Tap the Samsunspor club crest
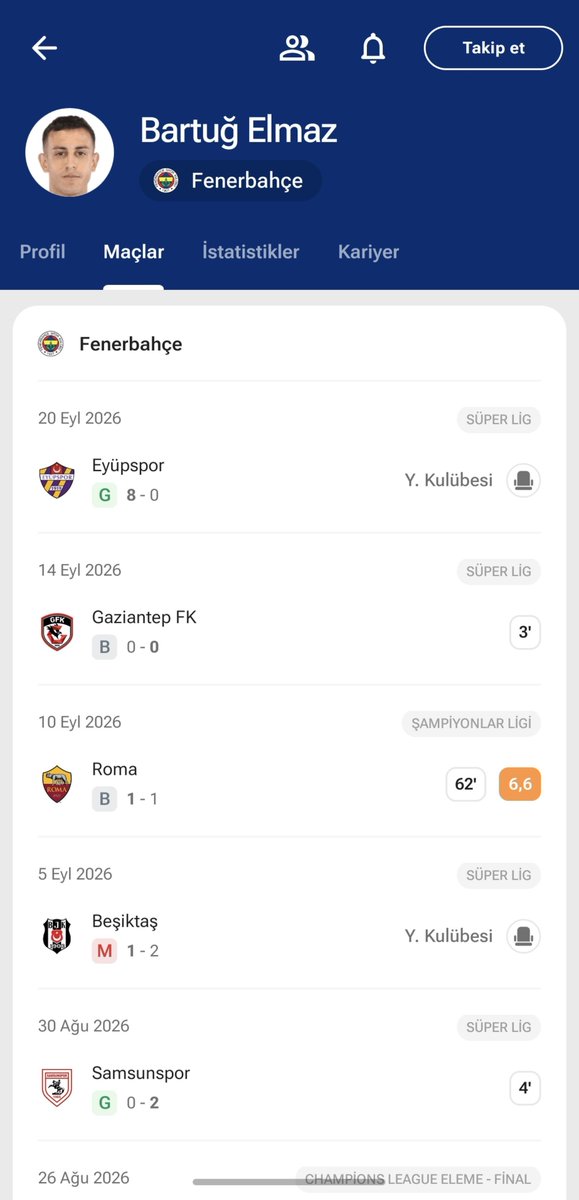This screenshot has width=579, height=1200. (x=57, y=1088)
